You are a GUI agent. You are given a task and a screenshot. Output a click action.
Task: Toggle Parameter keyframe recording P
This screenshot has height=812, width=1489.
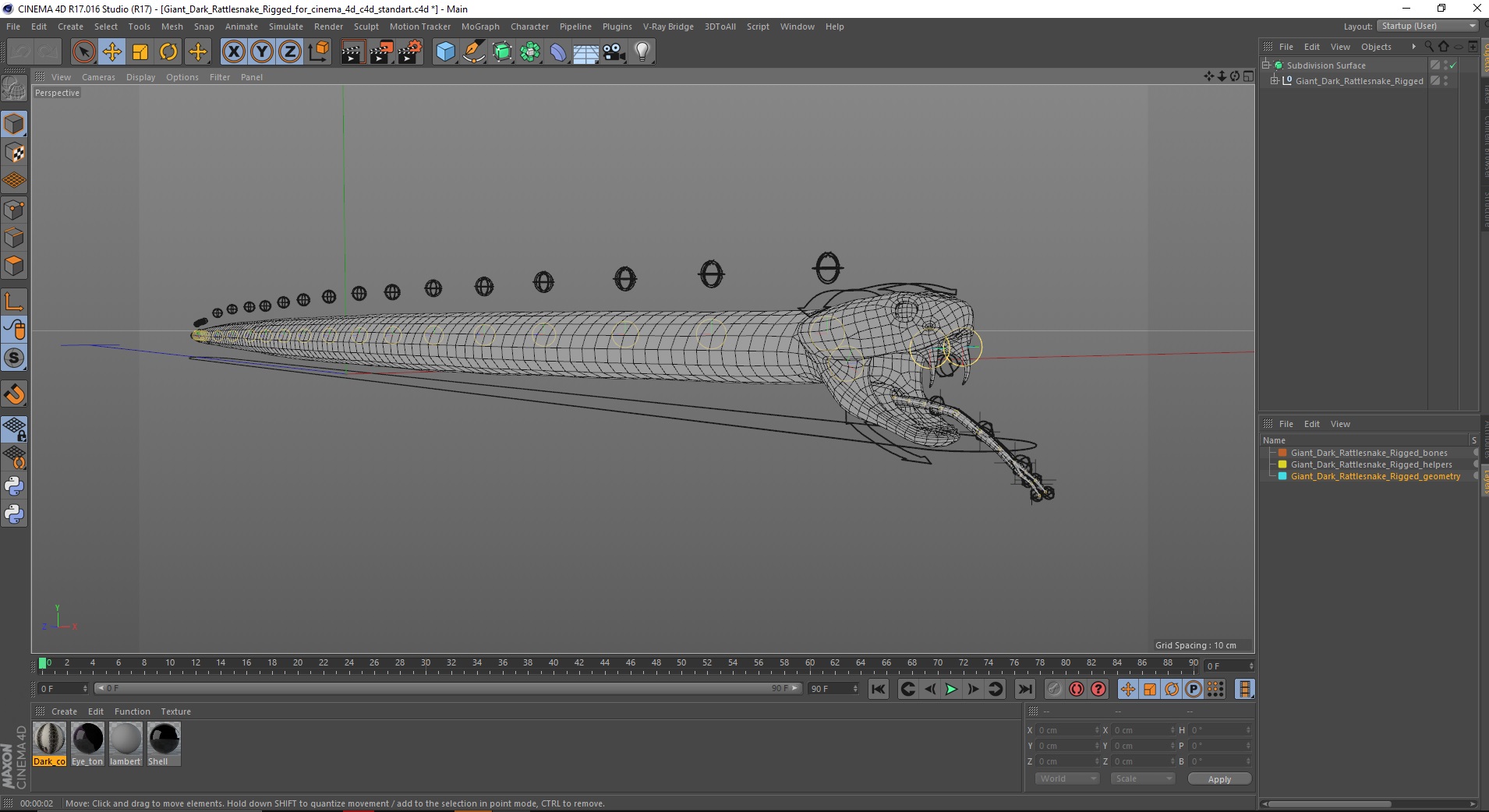[1194, 689]
